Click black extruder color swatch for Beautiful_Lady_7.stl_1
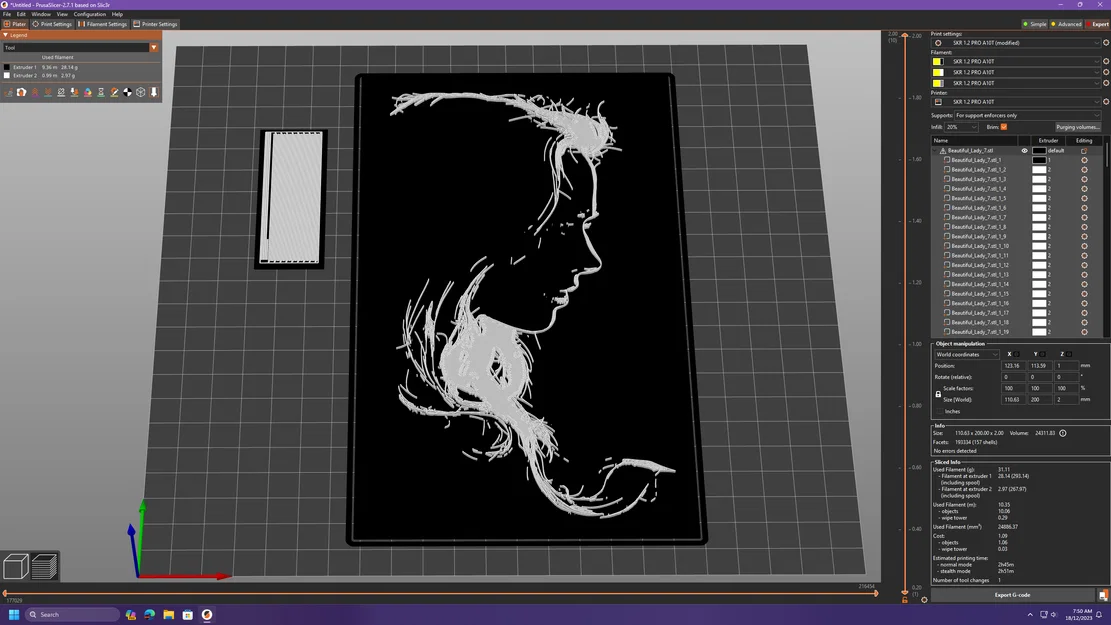The image size is (1111, 625). [x=1039, y=160]
